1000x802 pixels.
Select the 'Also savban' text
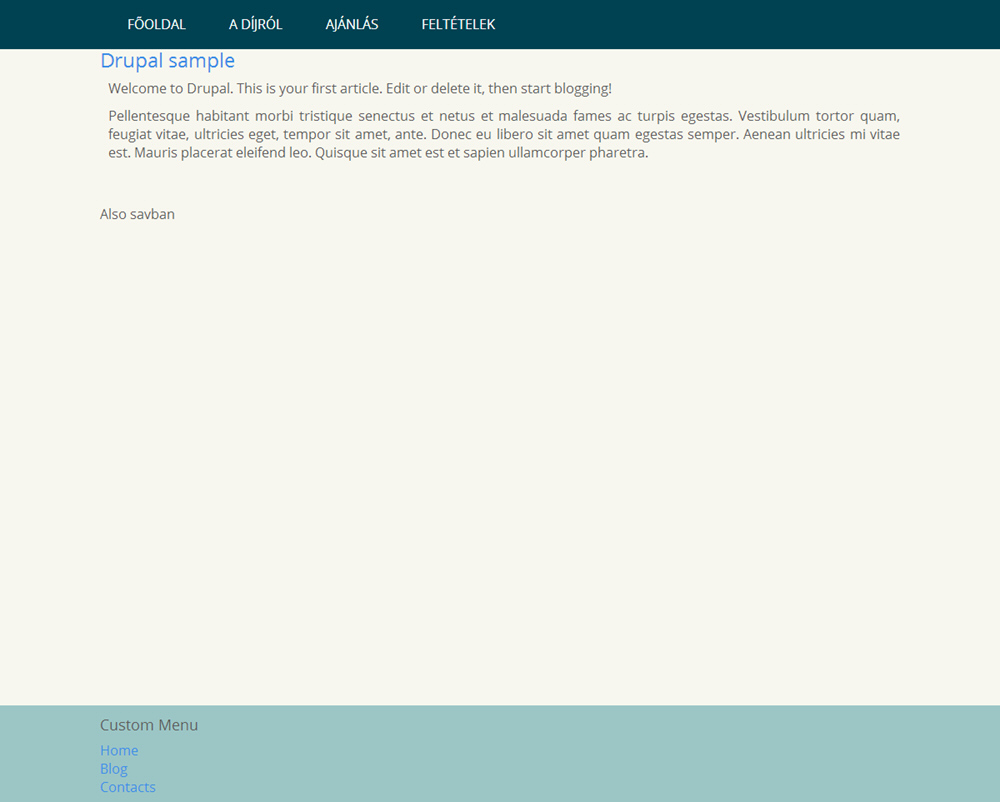pyautogui.click(x=137, y=214)
